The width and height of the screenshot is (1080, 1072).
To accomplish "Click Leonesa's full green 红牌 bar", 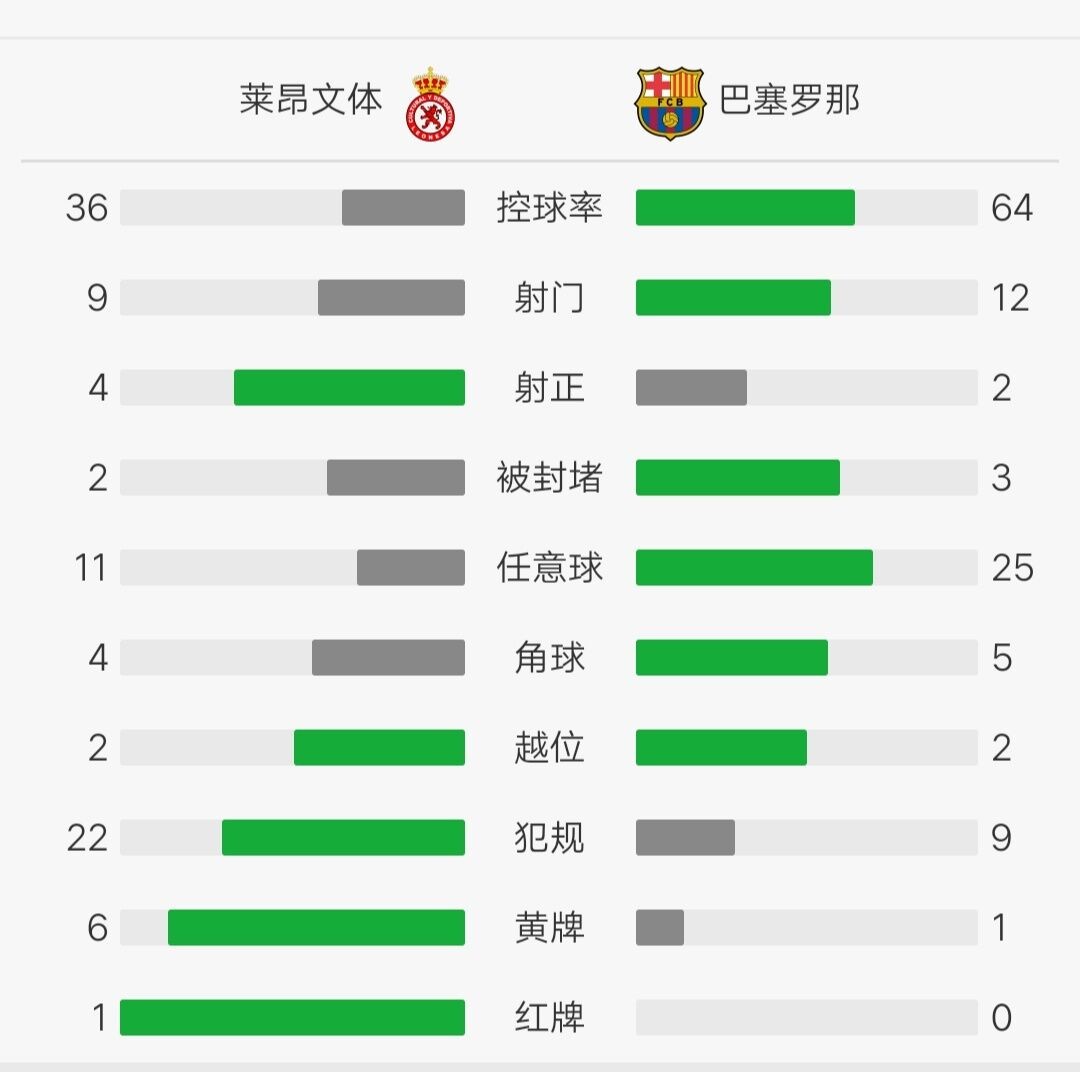I will [x=292, y=1018].
